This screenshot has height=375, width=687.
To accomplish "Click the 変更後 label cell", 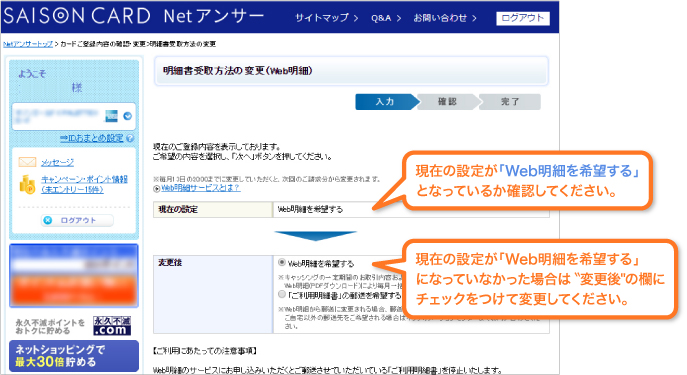I will pos(213,294).
